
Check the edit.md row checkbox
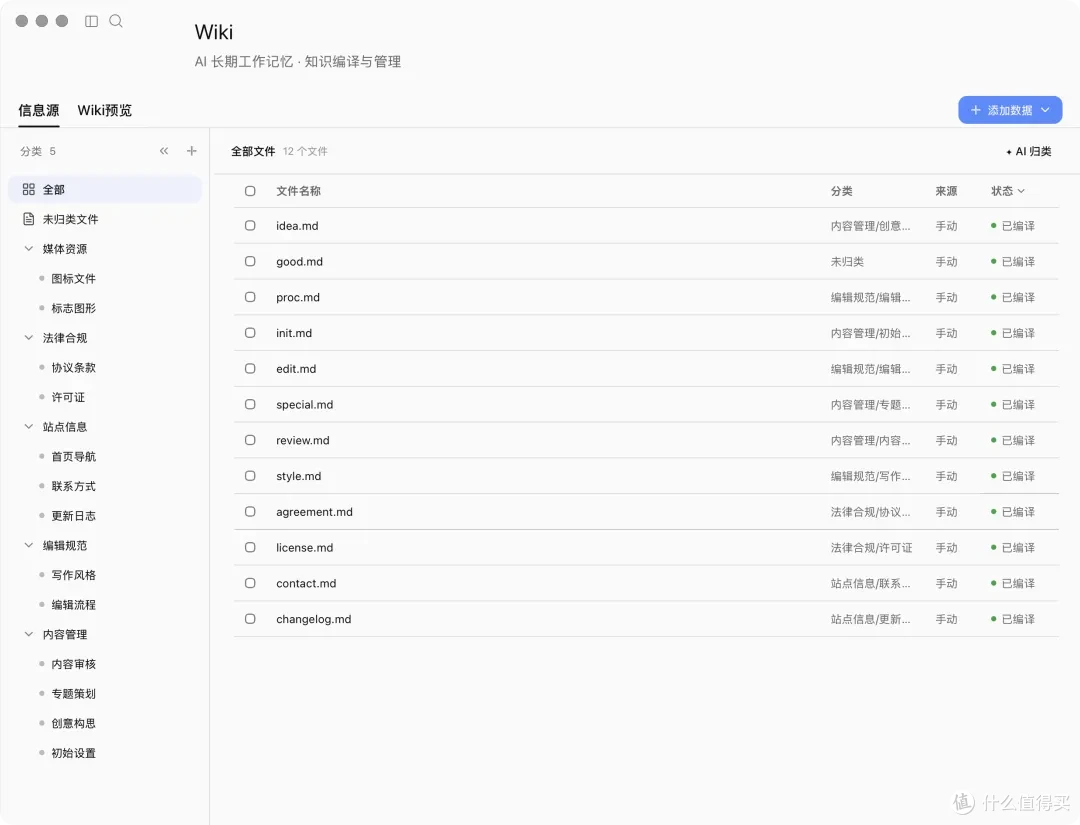coord(250,368)
